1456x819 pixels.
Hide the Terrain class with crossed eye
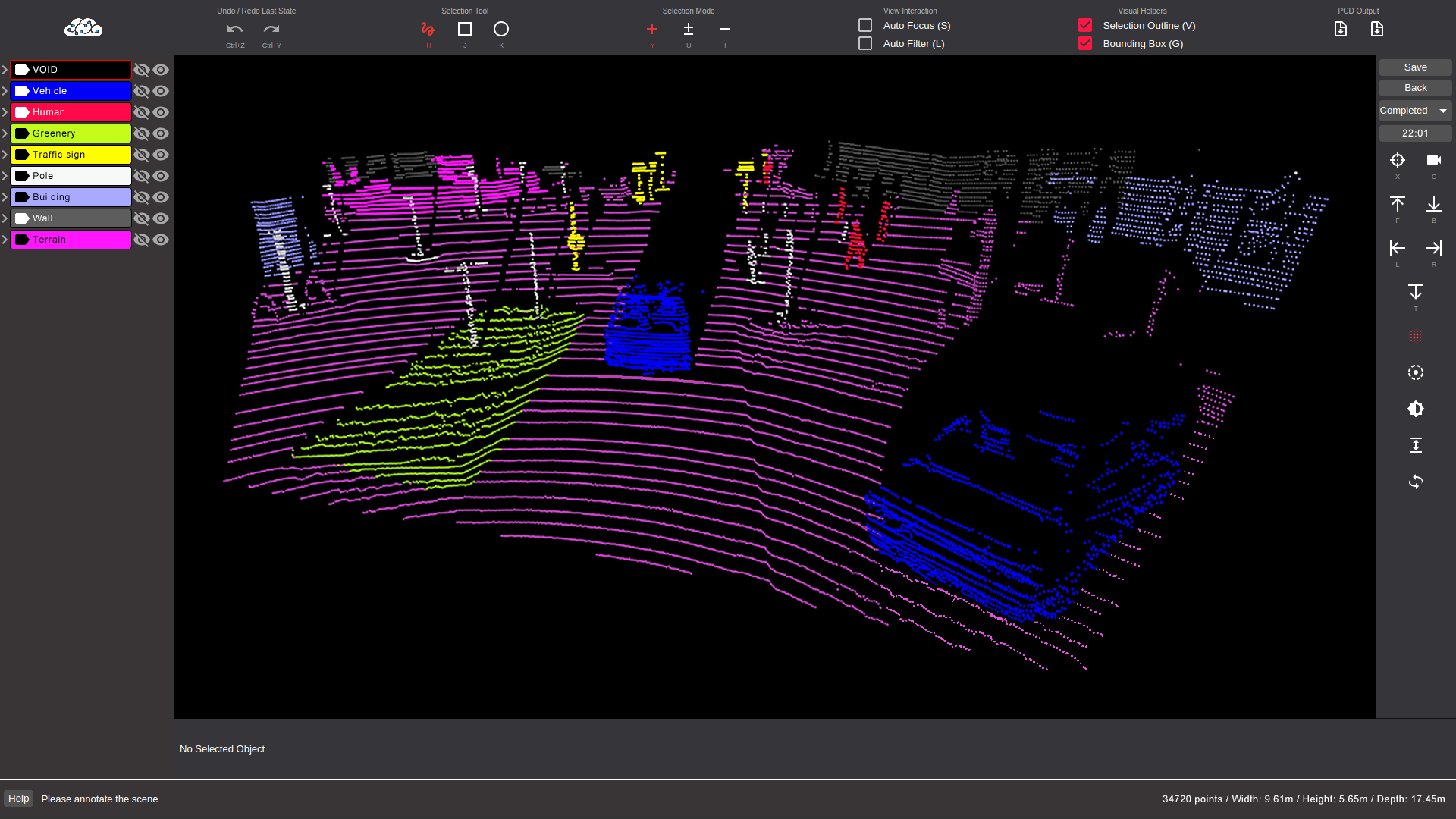[142, 240]
